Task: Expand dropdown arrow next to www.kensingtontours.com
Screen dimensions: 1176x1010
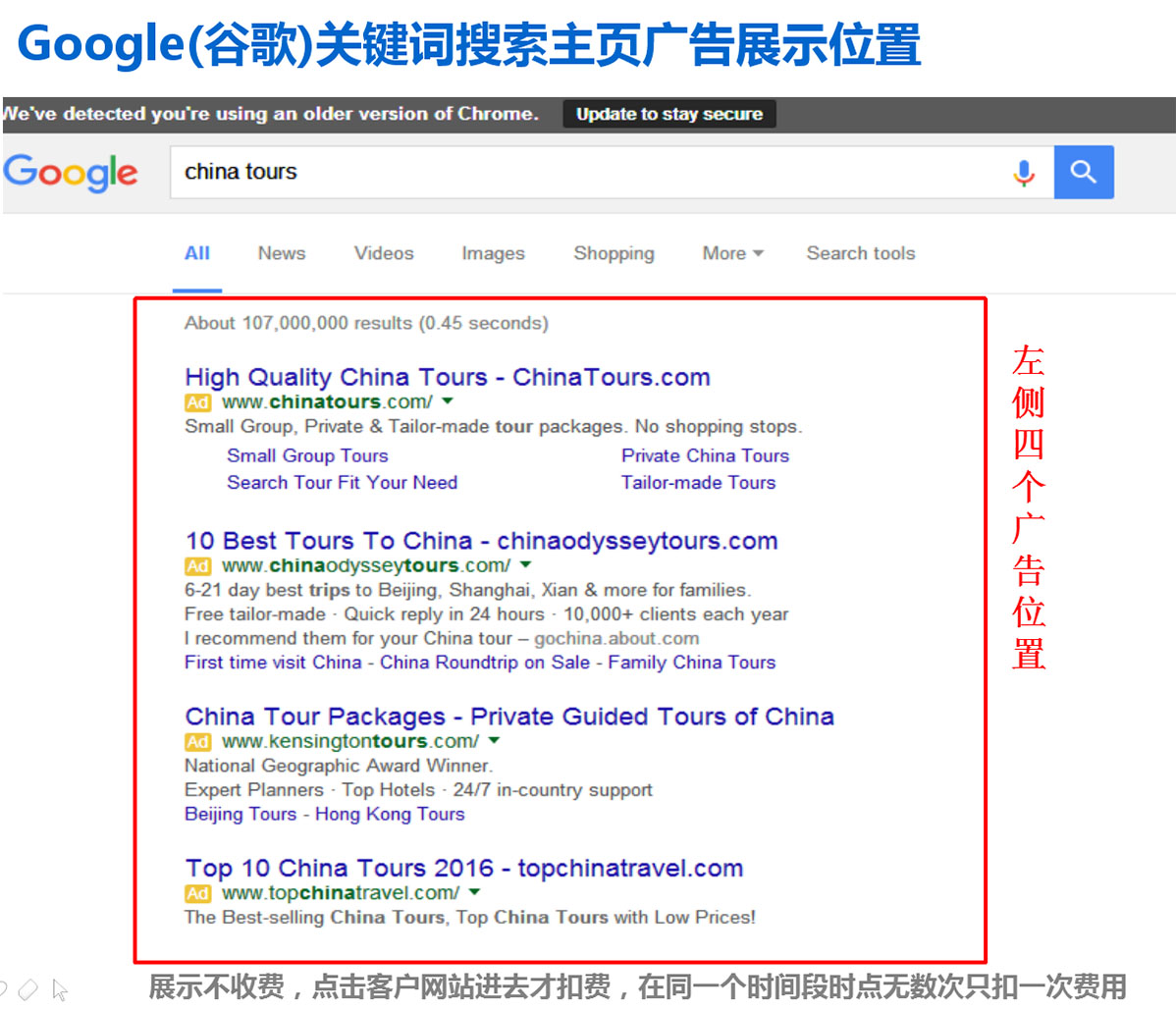Action: (494, 741)
